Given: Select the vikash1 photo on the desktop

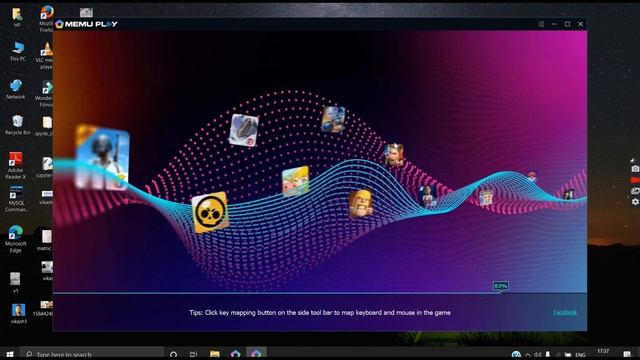Looking at the screenshot, I should tap(18, 313).
